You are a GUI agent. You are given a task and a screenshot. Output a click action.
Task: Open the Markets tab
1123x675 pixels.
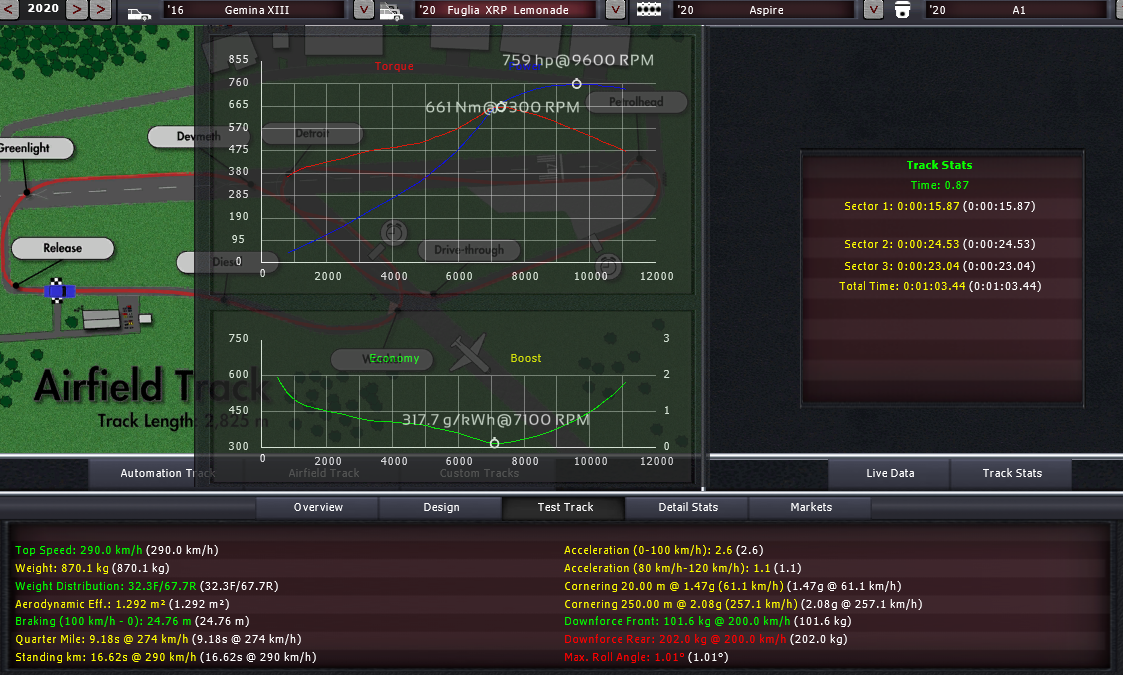click(810, 508)
